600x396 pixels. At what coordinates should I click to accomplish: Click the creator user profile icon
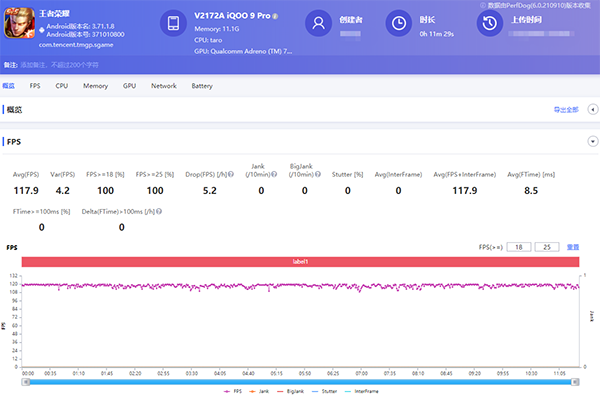click(x=318, y=23)
